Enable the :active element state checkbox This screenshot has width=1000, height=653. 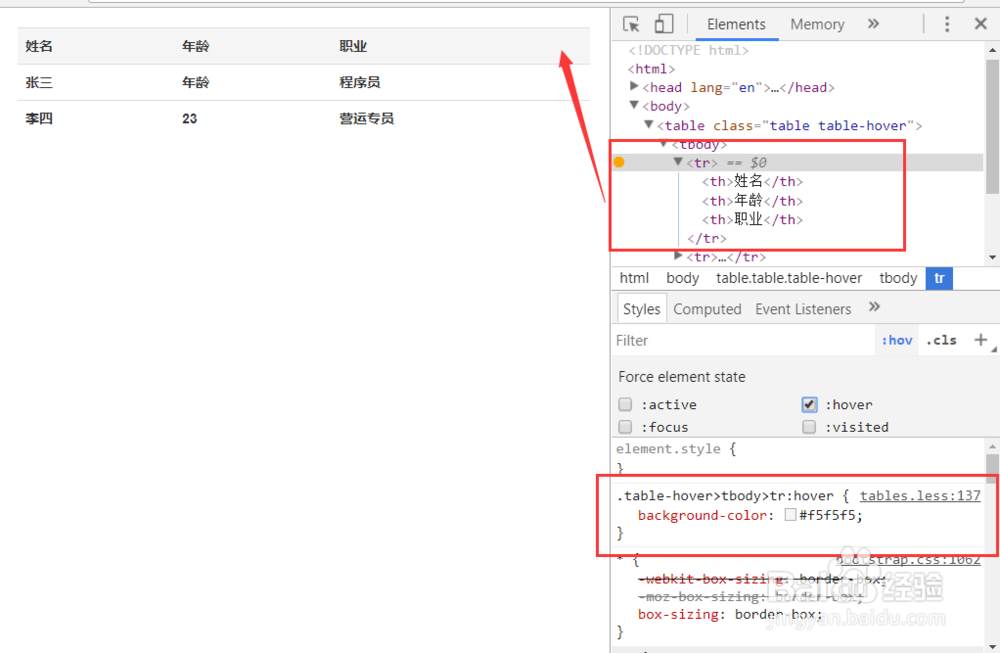tap(625, 404)
